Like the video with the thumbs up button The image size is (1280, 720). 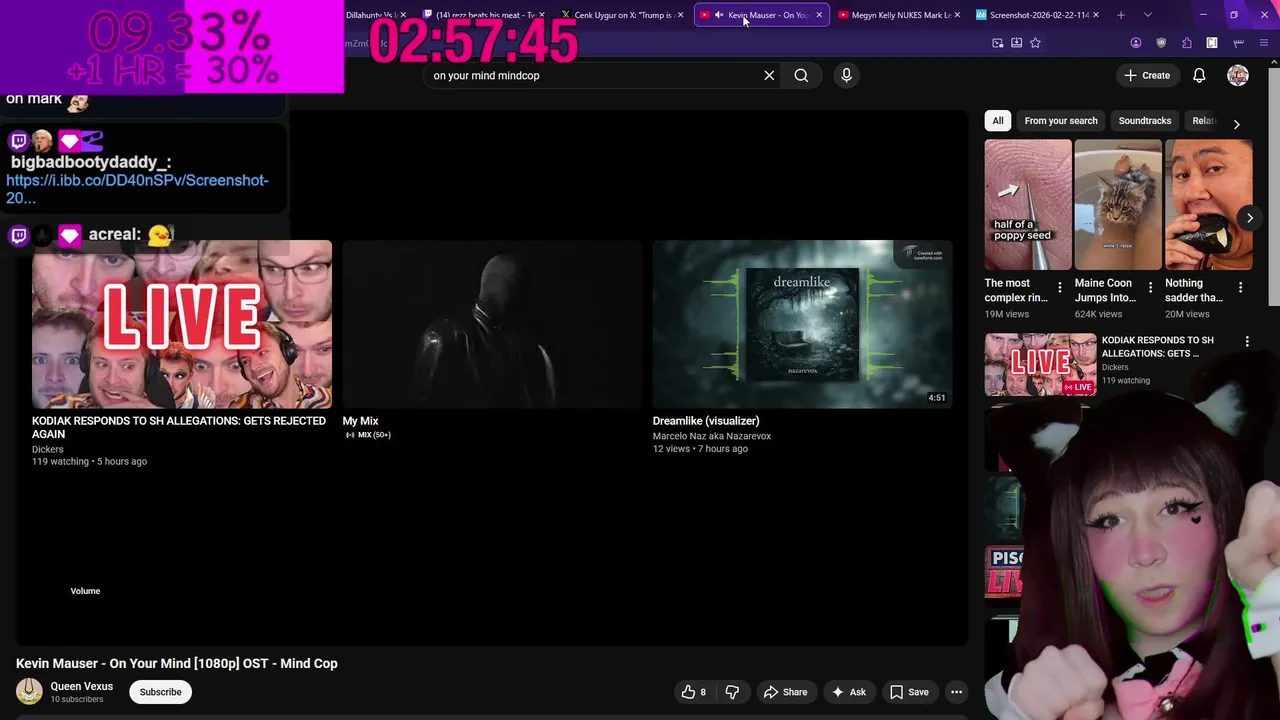click(x=694, y=692)
